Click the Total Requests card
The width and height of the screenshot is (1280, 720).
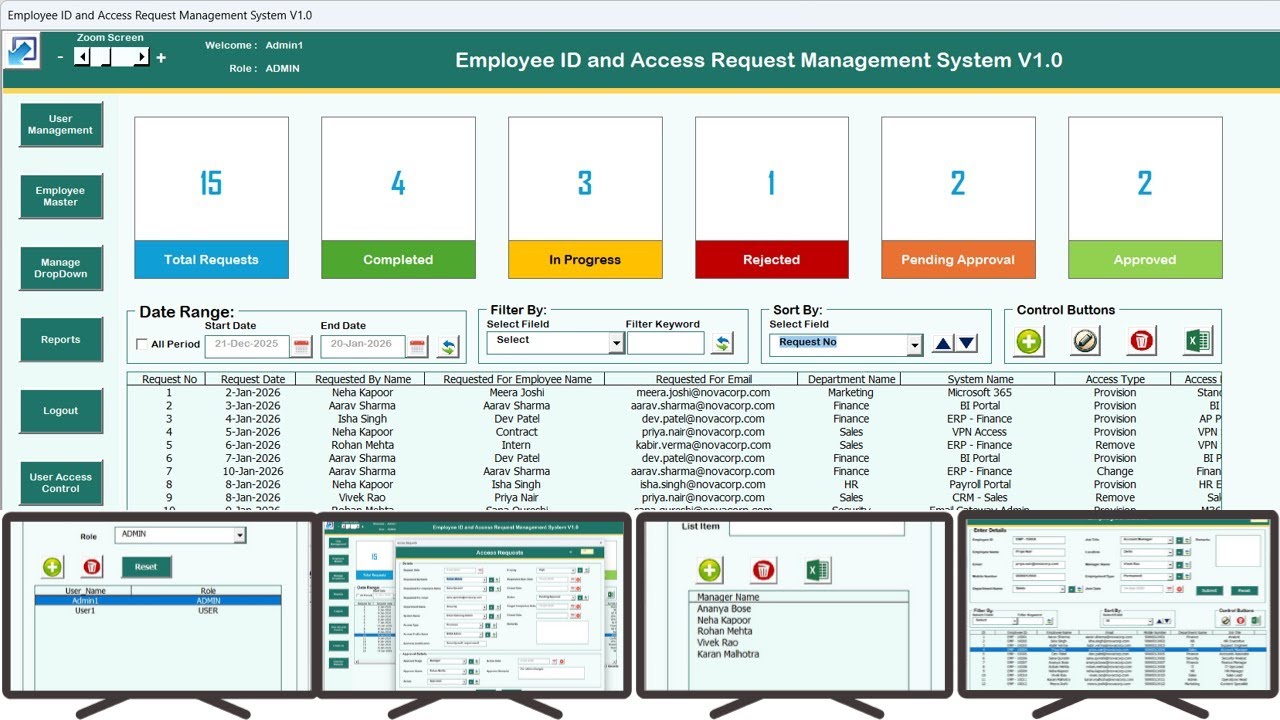click(x=211, y=198)
